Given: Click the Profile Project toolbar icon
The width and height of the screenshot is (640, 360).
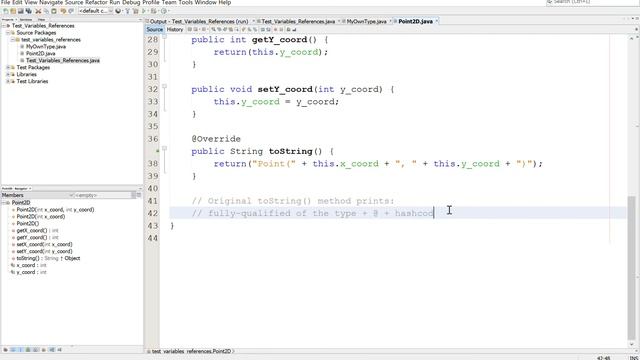Looking at the screenshot, I should coord(164,11).
